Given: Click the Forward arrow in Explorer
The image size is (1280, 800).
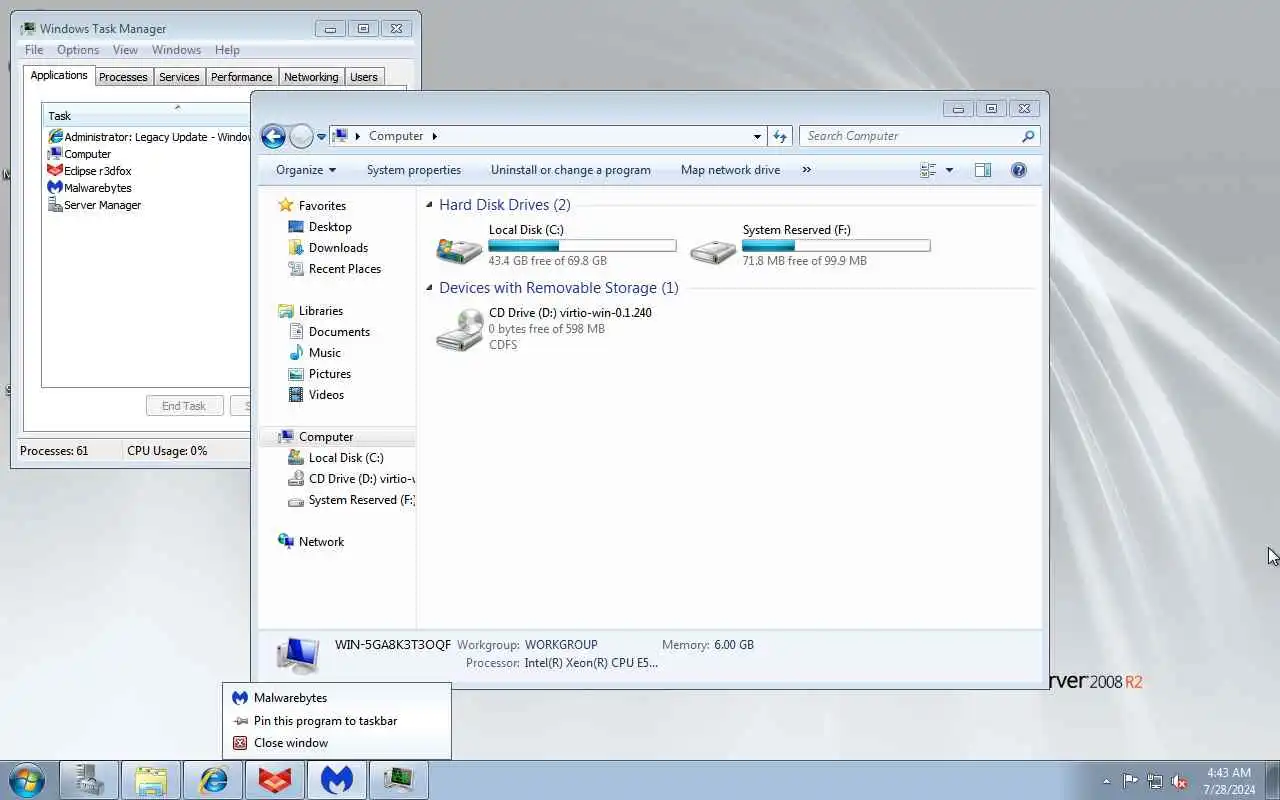Looking at the screenshot, I should click(x=301, y=136).
